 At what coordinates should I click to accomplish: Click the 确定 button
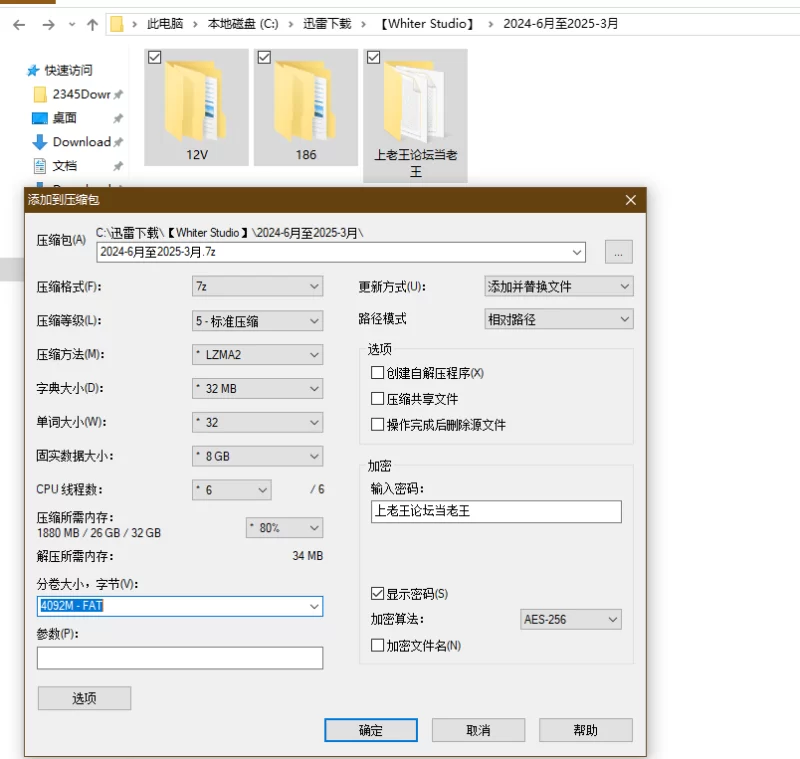pyautogui.click(x=370, y=730)
